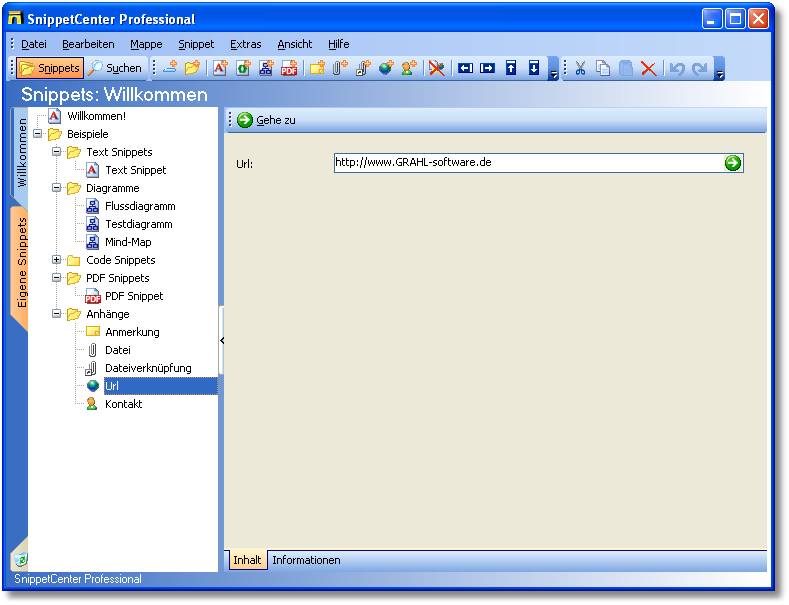Collapse the Anhänge folder
This screenshot has height=605, width=789.
point(56,314)
